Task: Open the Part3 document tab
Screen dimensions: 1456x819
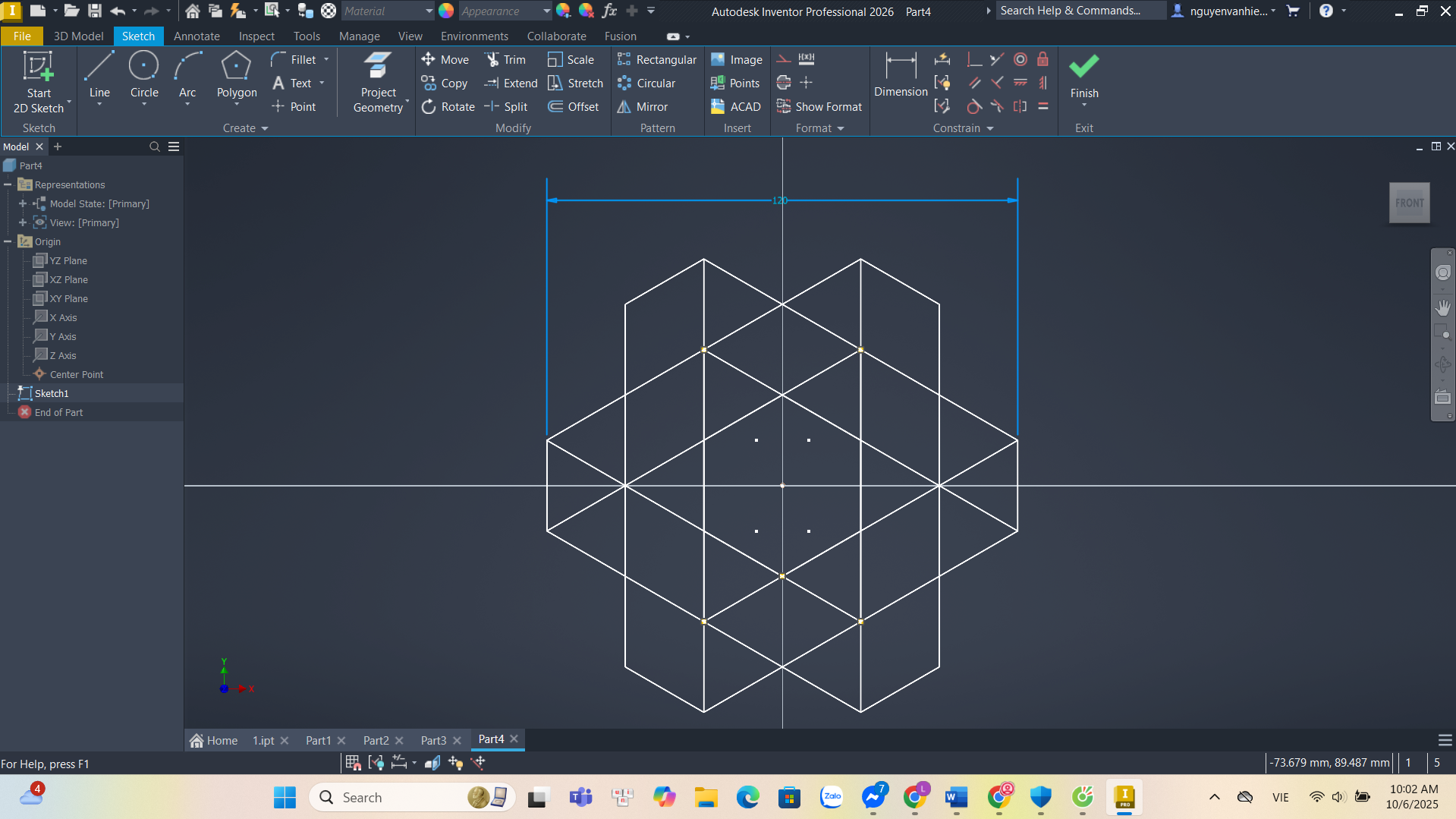Action: point(433,740)
